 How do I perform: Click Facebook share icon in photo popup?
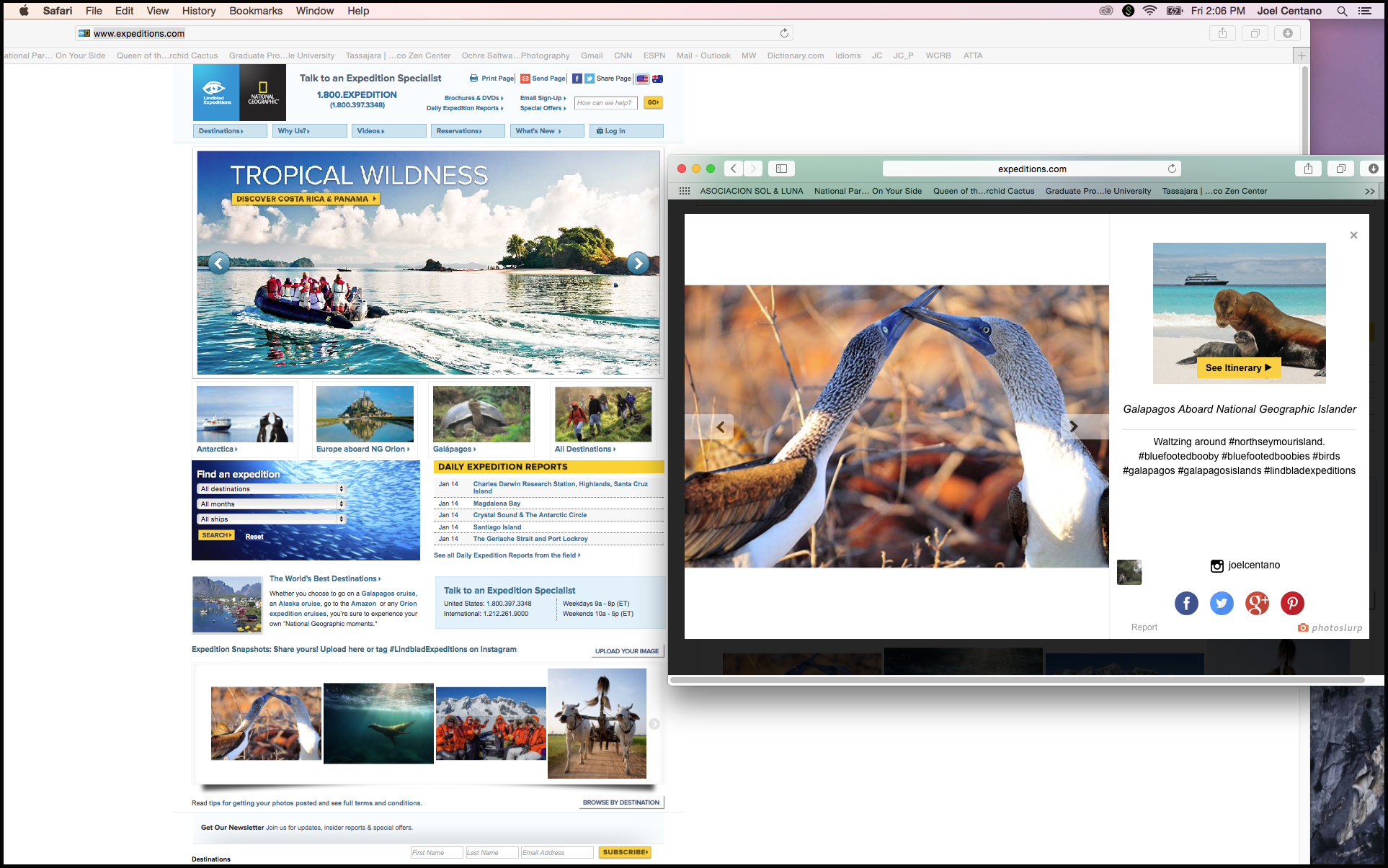[x=1186, y=603]
